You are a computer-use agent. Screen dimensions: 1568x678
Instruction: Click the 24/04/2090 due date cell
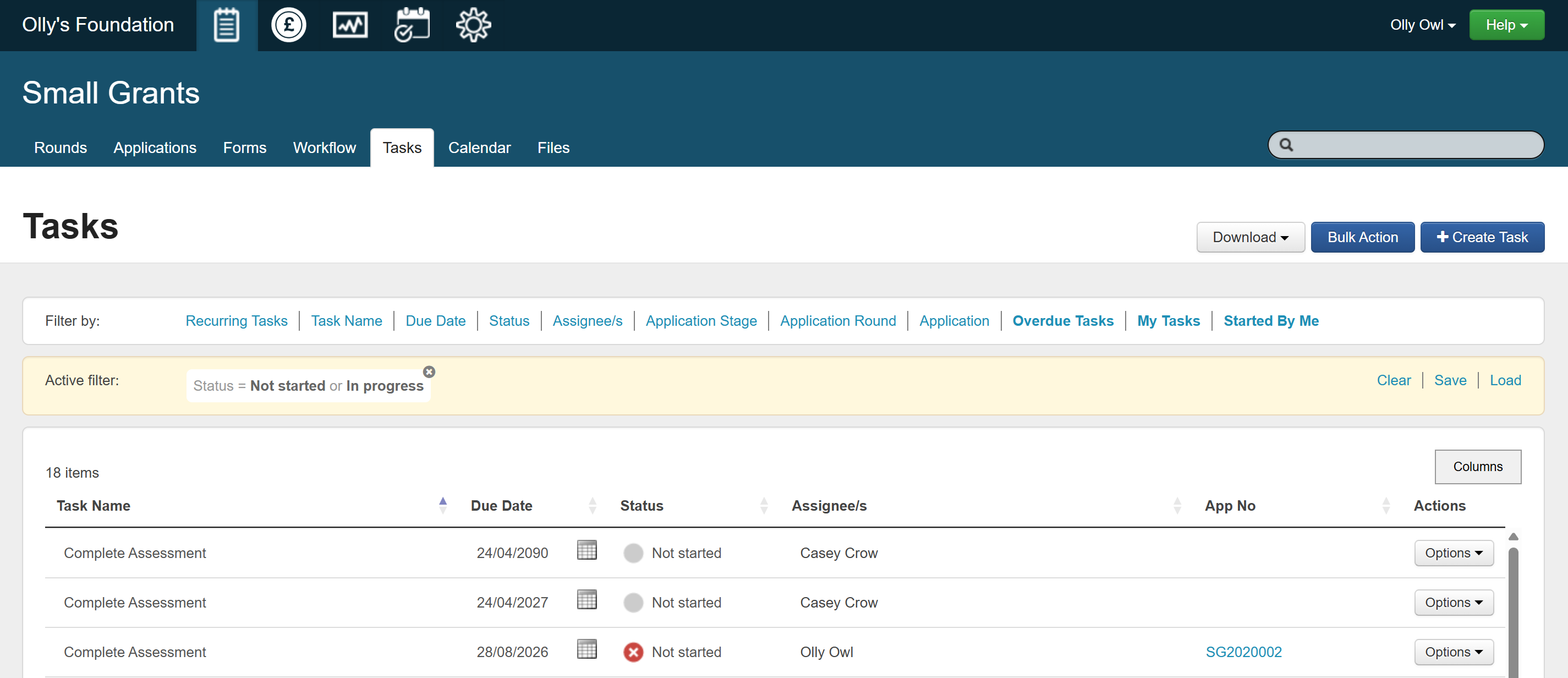pyautogui.click(x=512, y=553)
